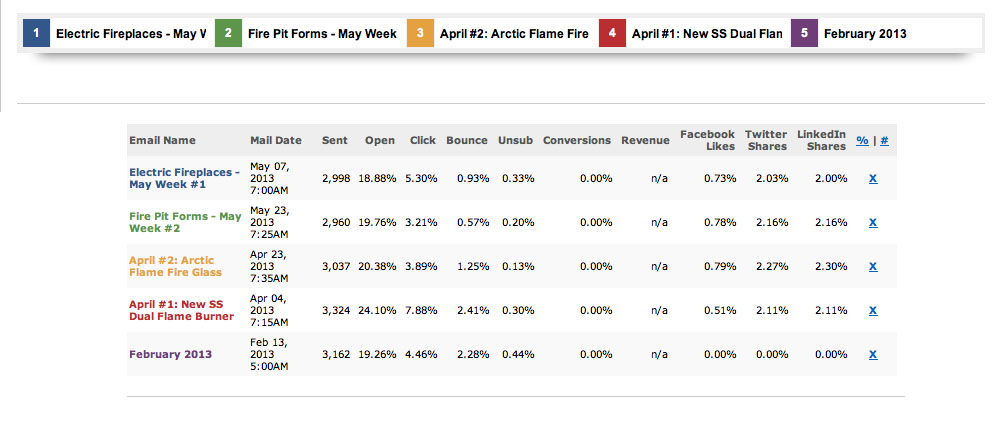Screen dimensions: 997x422
Task: Remove Fire Pit Forms row with X
Action: pos(873,222)
